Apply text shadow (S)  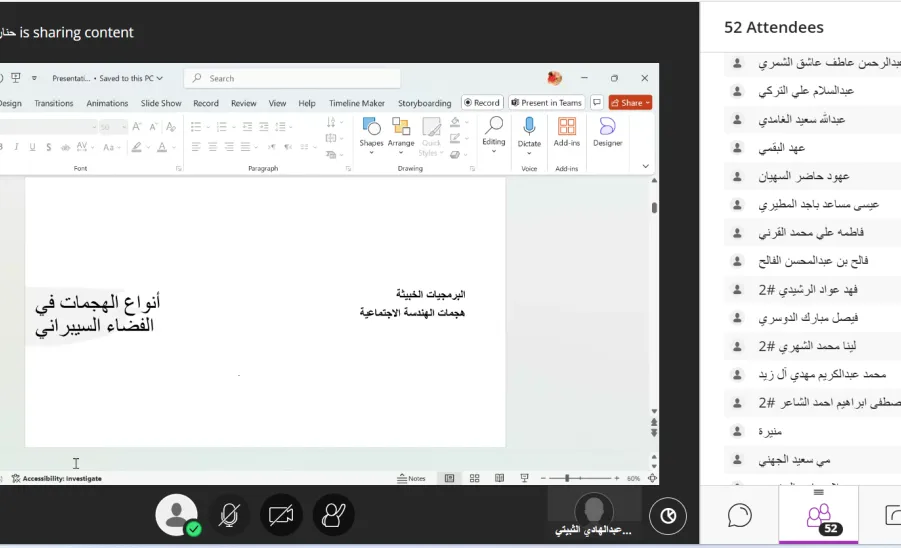click(x=49, y=147)
